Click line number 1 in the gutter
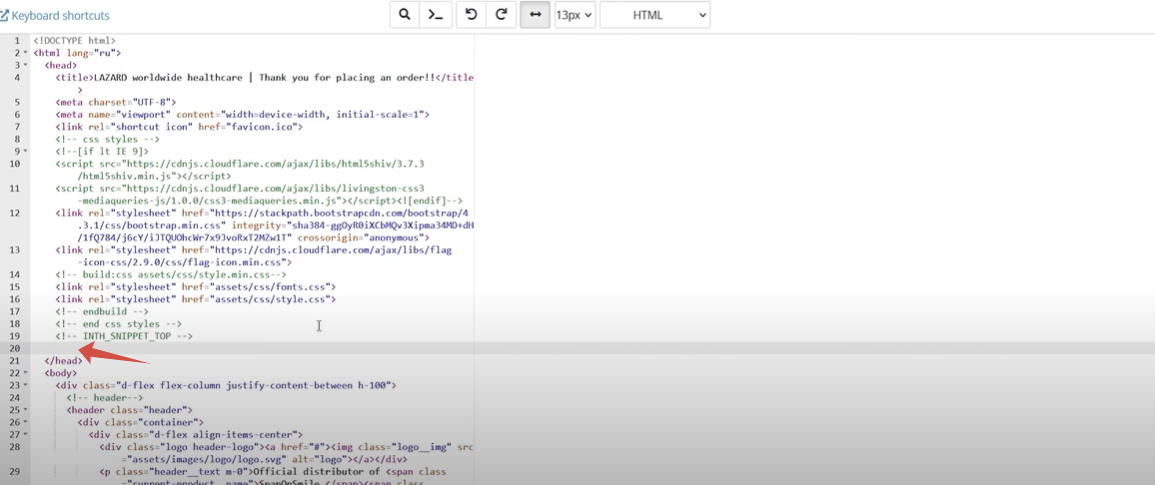 coord(17,41)
